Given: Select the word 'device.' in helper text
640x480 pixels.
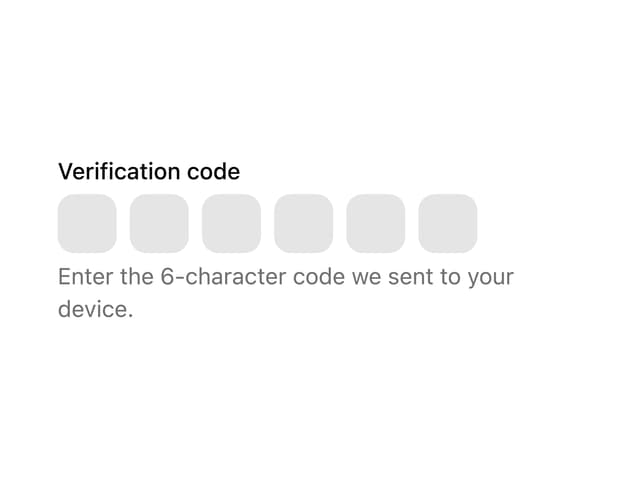Looking at the screenshot, I should pos(96,309).
